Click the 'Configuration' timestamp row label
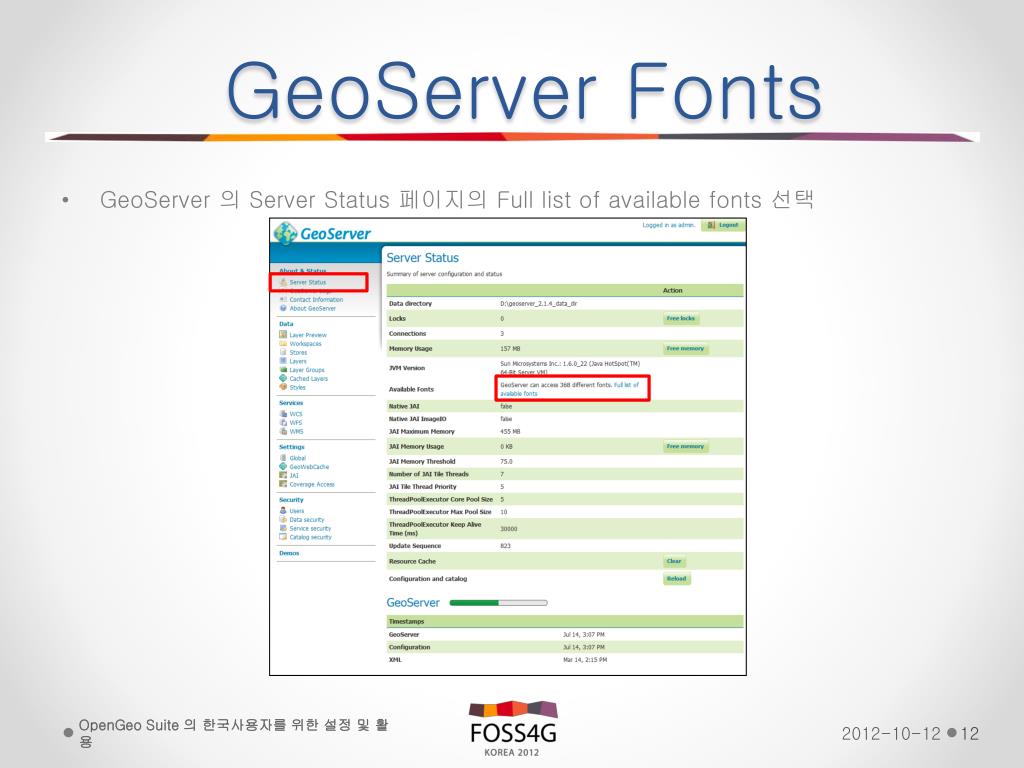Screen dimensions: 1024x768 pos(409,647)
